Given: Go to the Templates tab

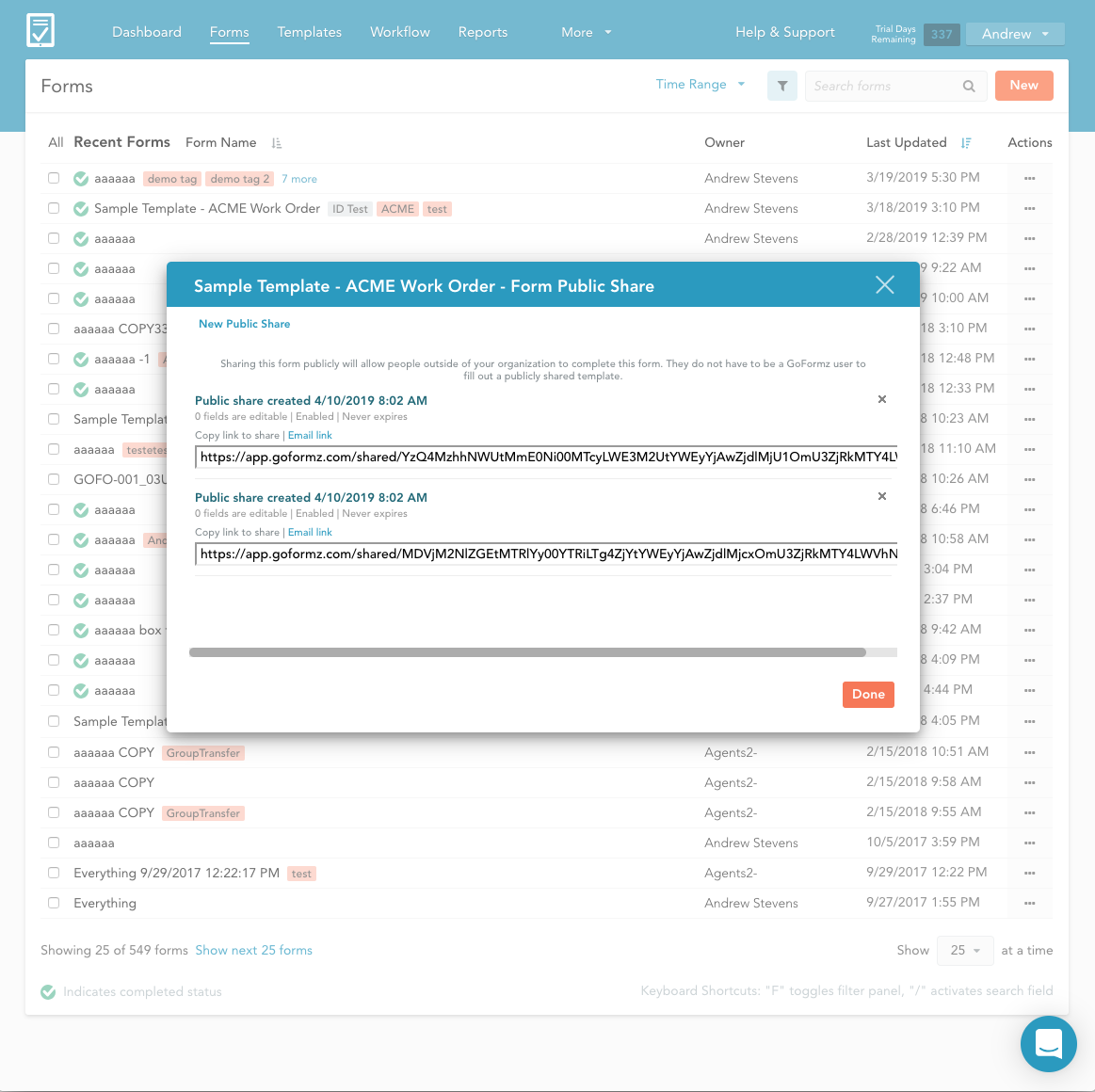Looking at the screenshot, I should coord(309,32).
